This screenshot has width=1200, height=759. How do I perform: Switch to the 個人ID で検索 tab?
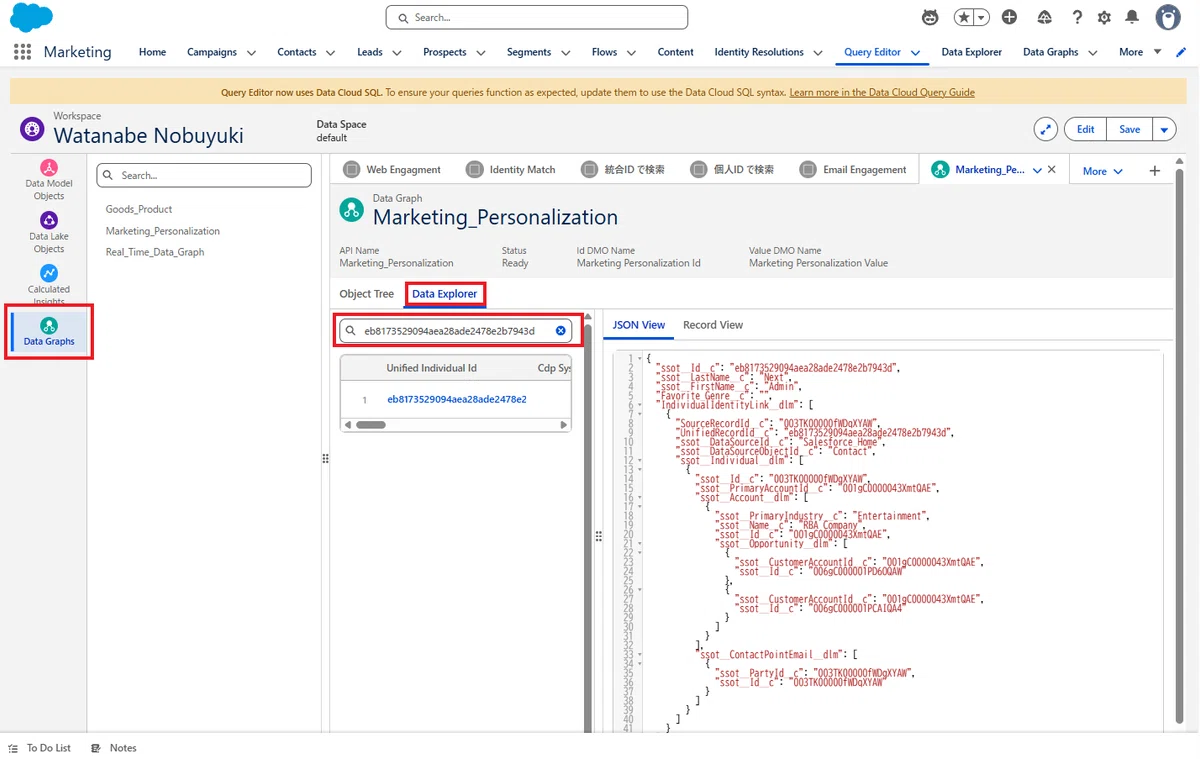tap(732, 170)
